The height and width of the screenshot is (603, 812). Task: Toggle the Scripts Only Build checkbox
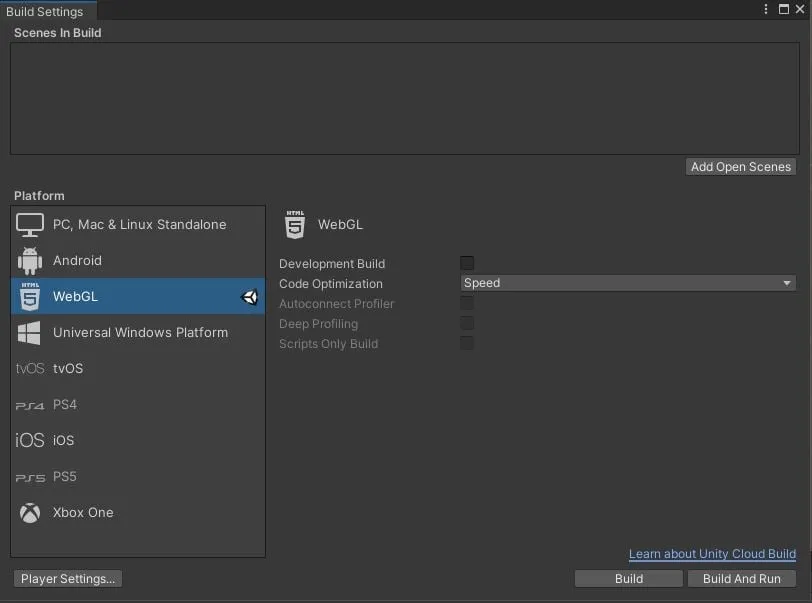(467, 343)
